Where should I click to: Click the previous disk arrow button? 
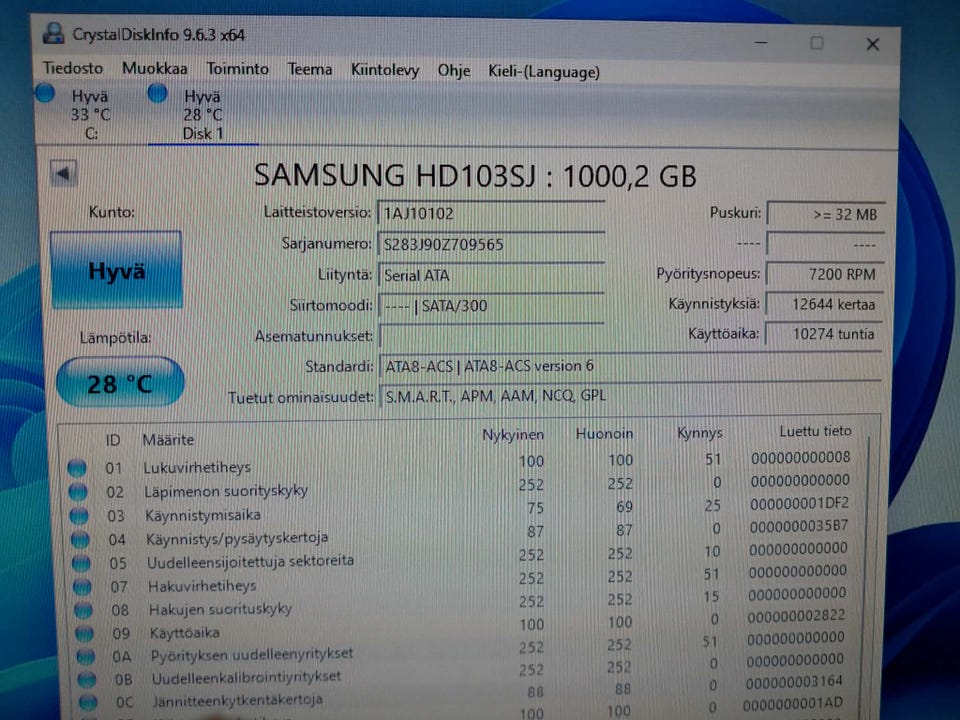(x=63, y=173)
